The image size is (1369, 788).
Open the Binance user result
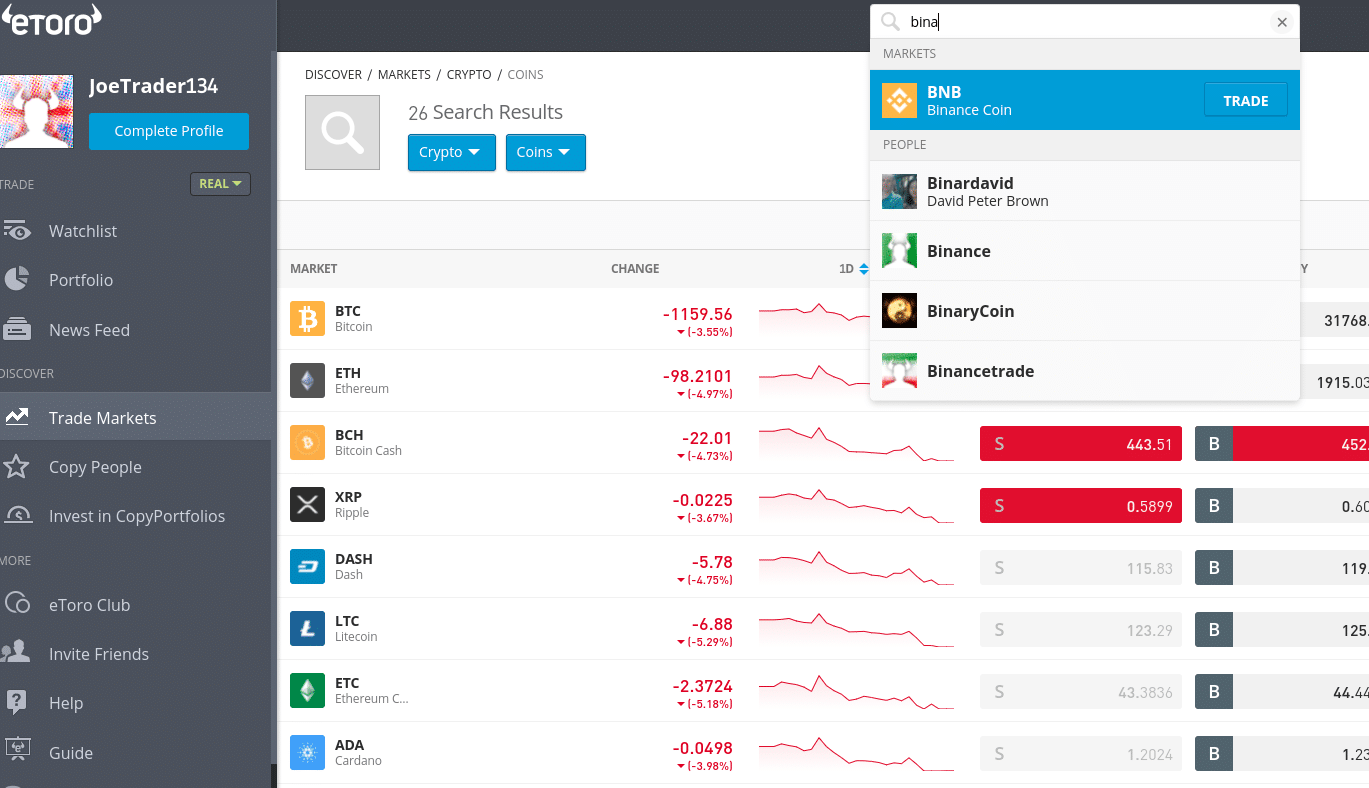tap(1085, 251)
